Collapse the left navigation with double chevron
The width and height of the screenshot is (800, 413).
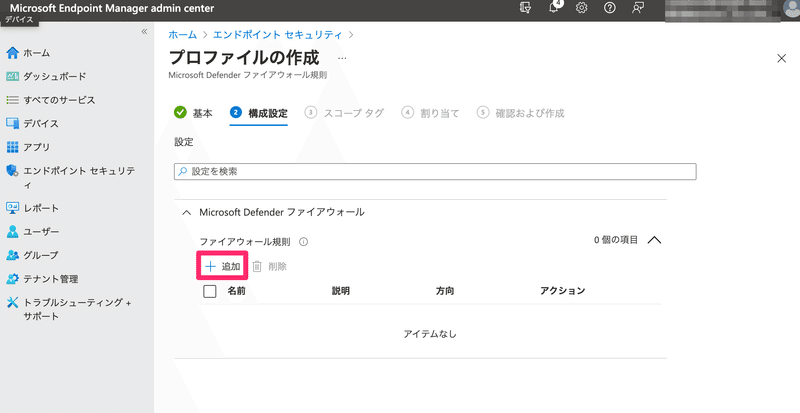click(144, 32)
